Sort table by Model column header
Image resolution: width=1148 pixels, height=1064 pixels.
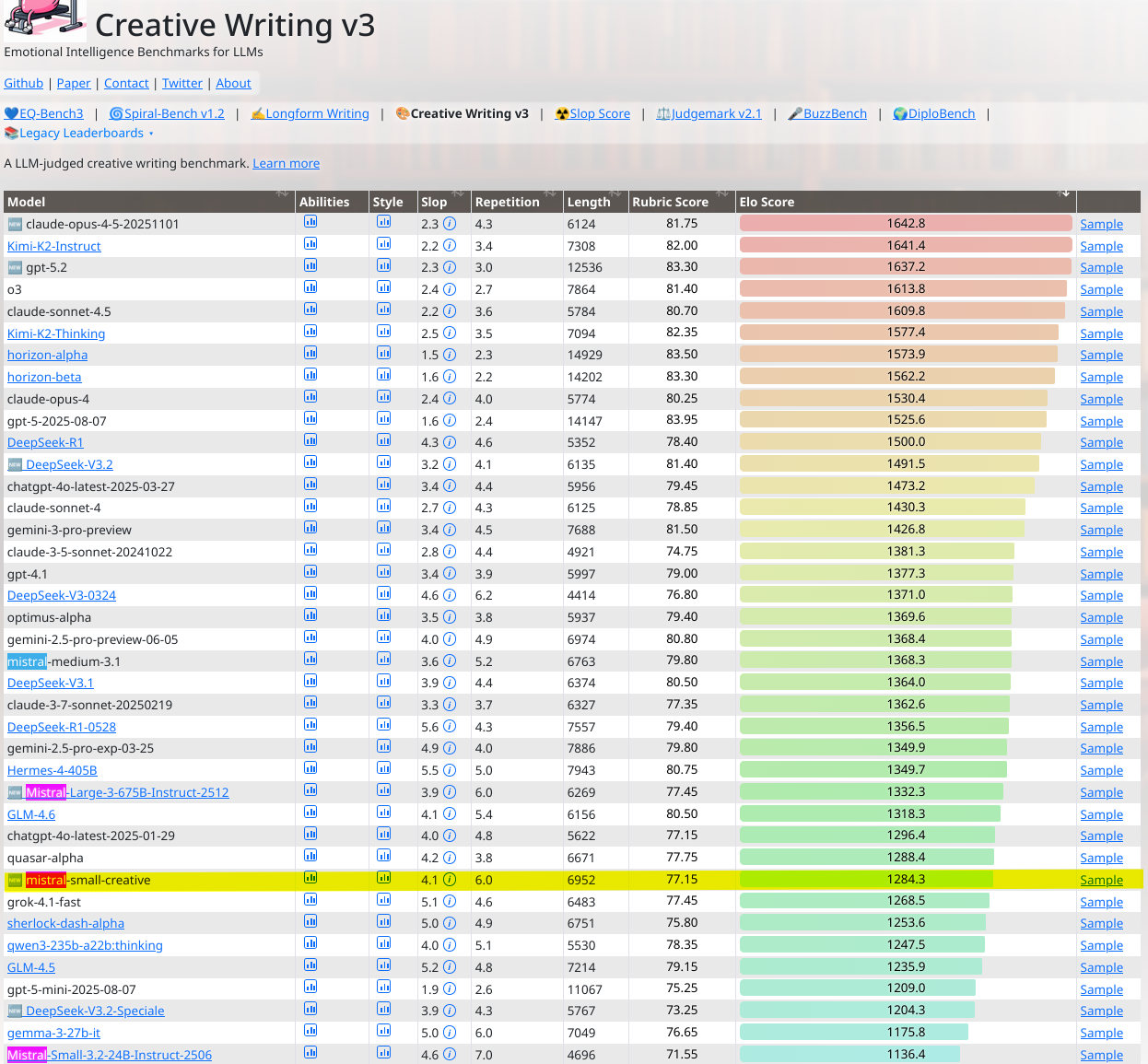click(149, 202)
